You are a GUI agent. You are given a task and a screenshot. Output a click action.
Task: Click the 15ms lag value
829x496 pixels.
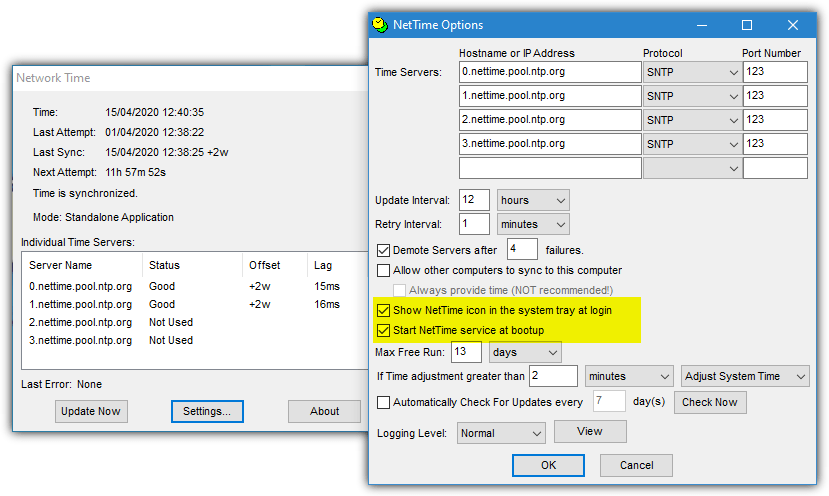327,287
